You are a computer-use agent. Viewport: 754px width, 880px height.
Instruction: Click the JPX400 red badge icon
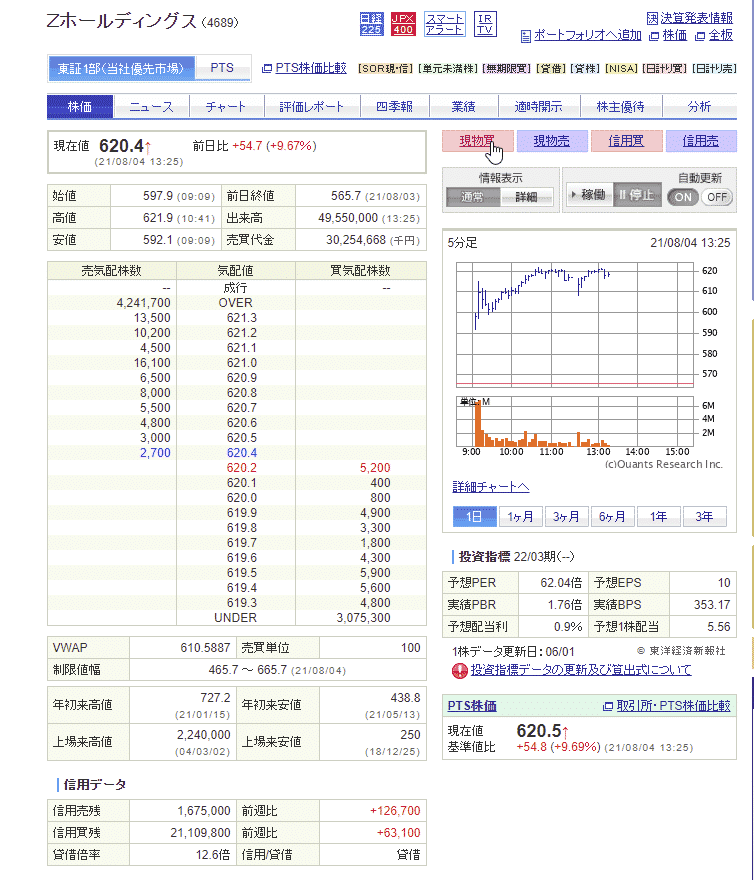click(x=403, y=24)
